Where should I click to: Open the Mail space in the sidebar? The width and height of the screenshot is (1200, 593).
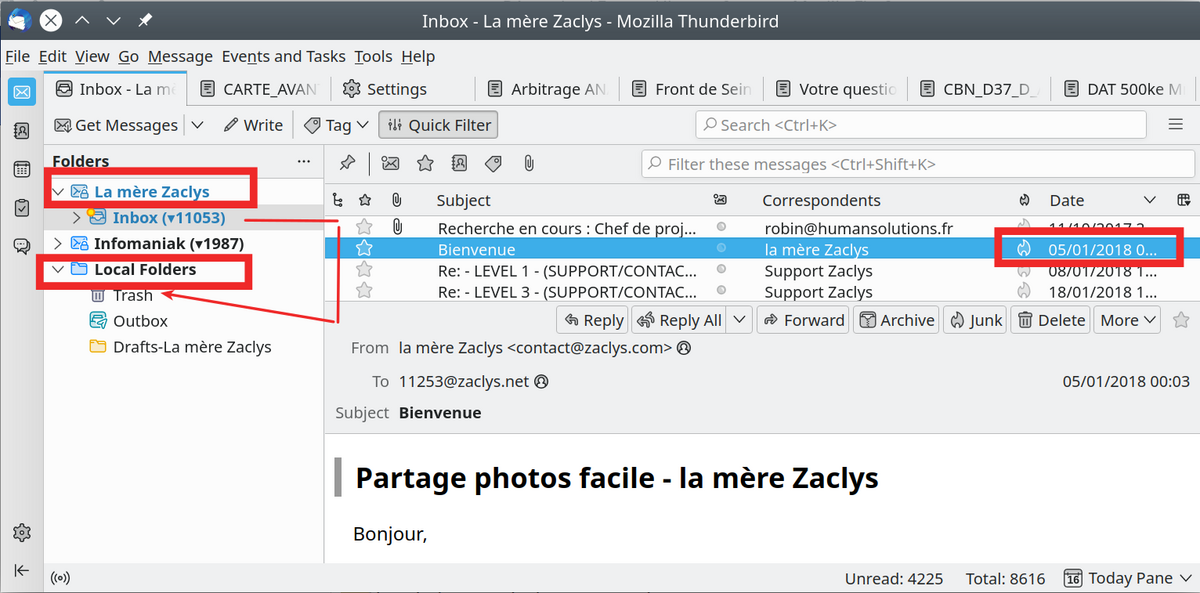pos(21,92)
